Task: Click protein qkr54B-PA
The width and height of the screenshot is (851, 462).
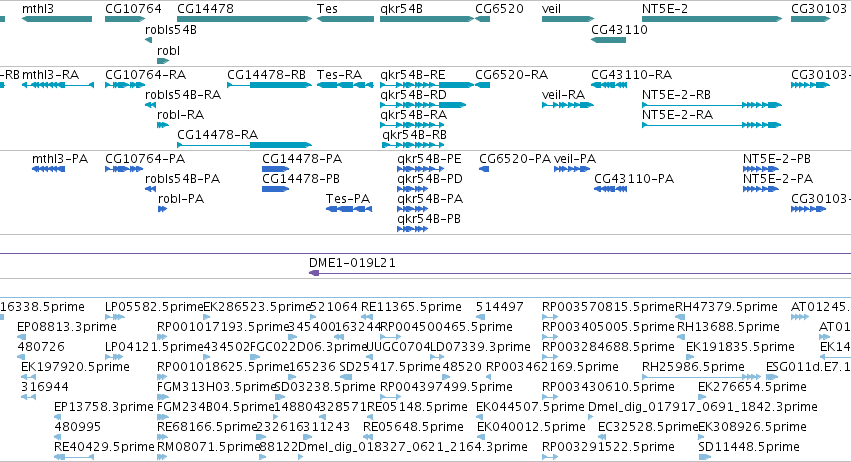Action: click(412, 209)
